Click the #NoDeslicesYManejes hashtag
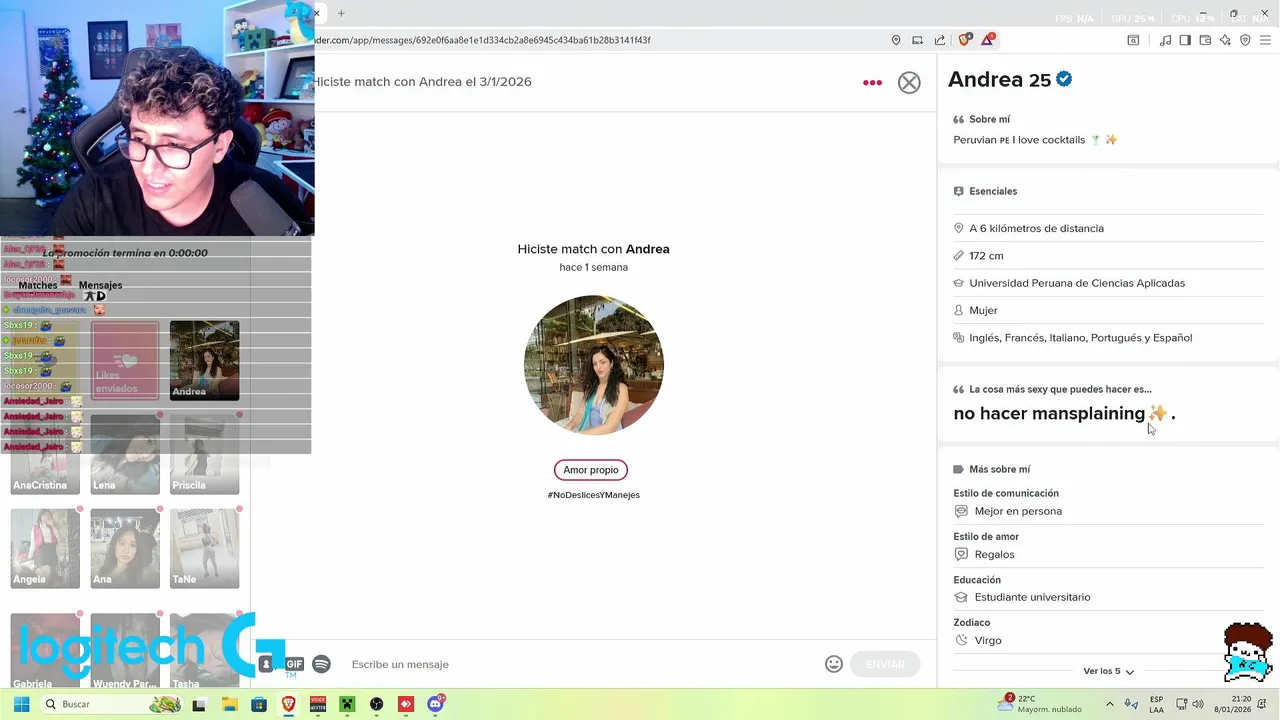The height and width of the screenshot is (720, 1280). 594,495
